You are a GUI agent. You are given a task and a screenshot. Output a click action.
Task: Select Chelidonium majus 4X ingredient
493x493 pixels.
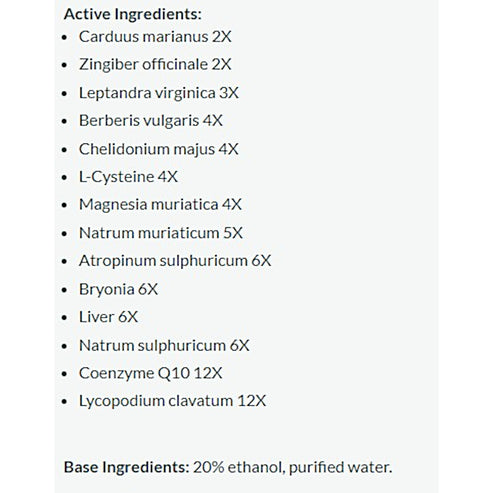(159, 149)
